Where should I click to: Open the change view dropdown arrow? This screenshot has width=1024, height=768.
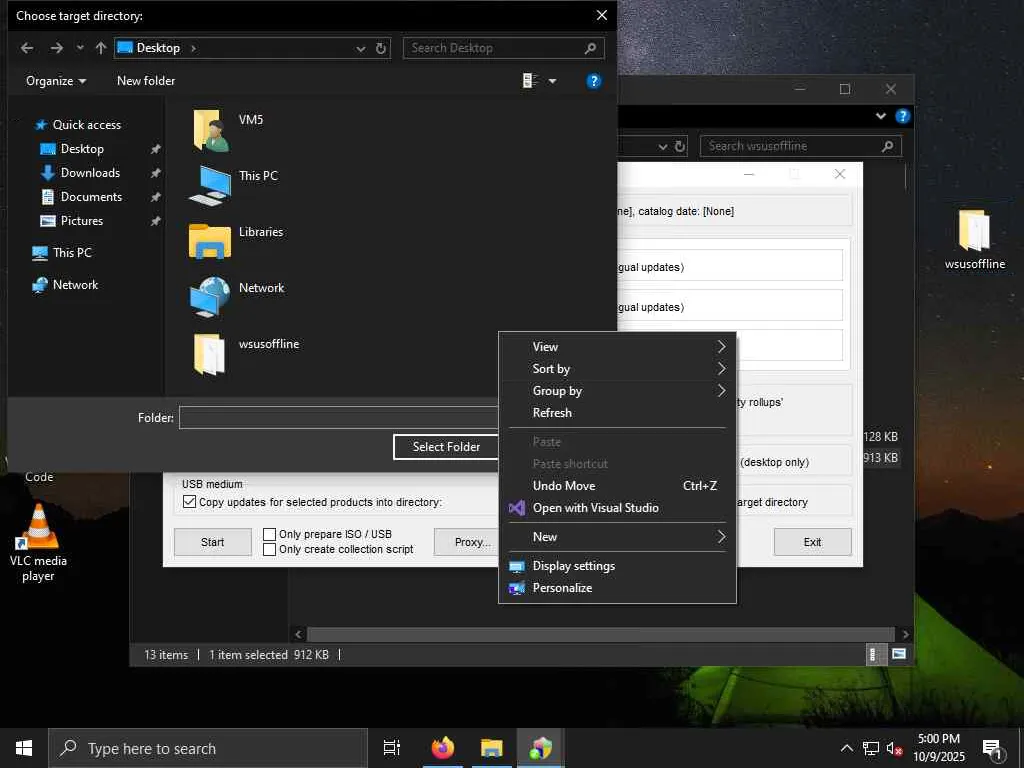[552, 81]
